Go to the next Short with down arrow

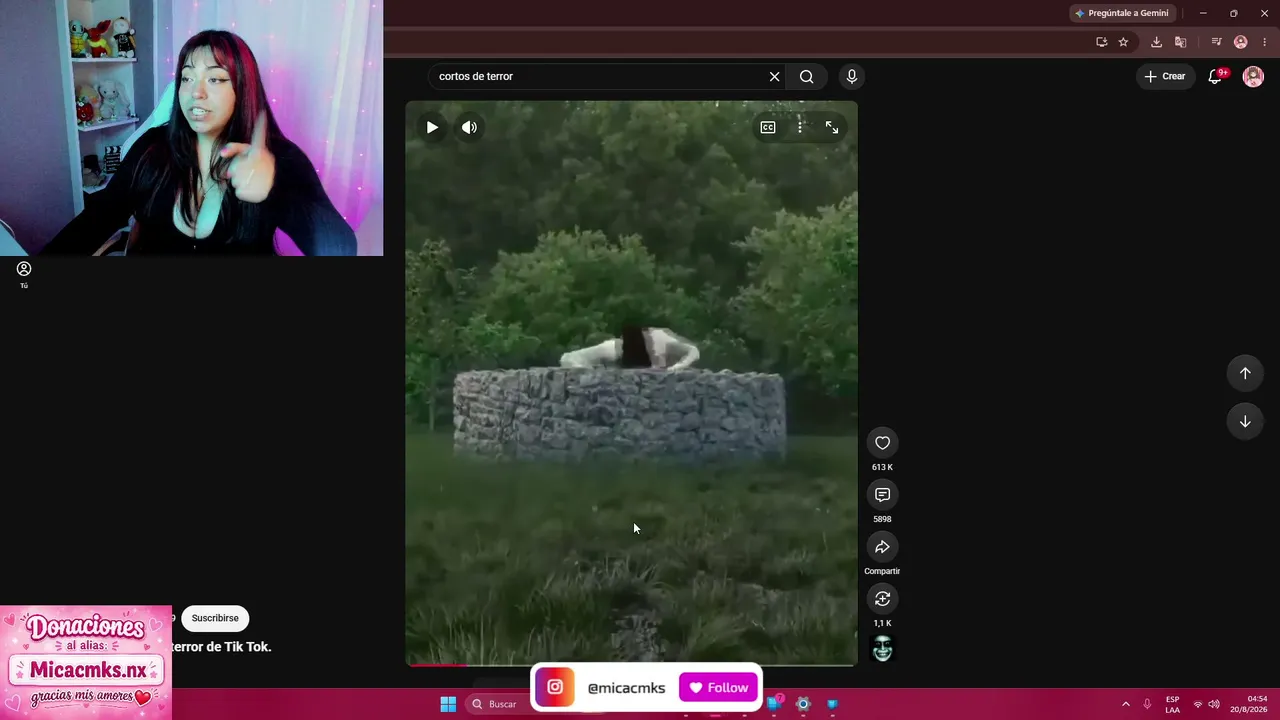coord(1245,421)
